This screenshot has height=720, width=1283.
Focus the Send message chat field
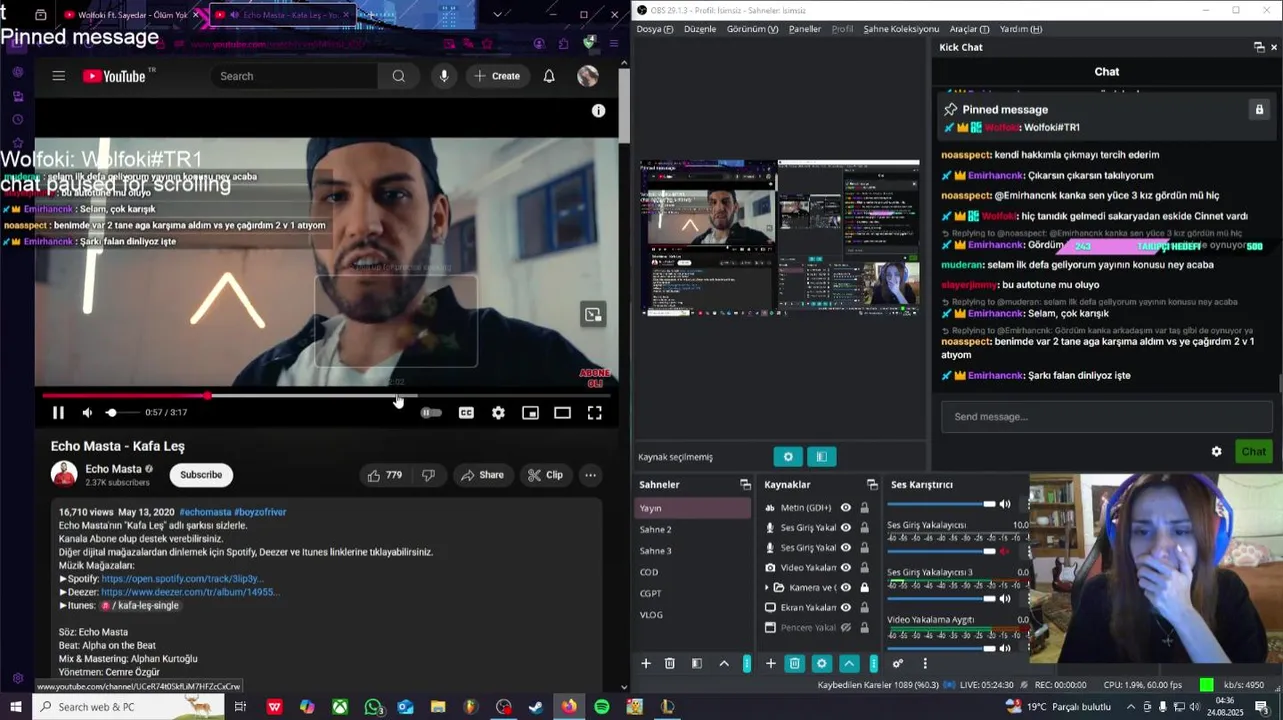coord(1106,417)
